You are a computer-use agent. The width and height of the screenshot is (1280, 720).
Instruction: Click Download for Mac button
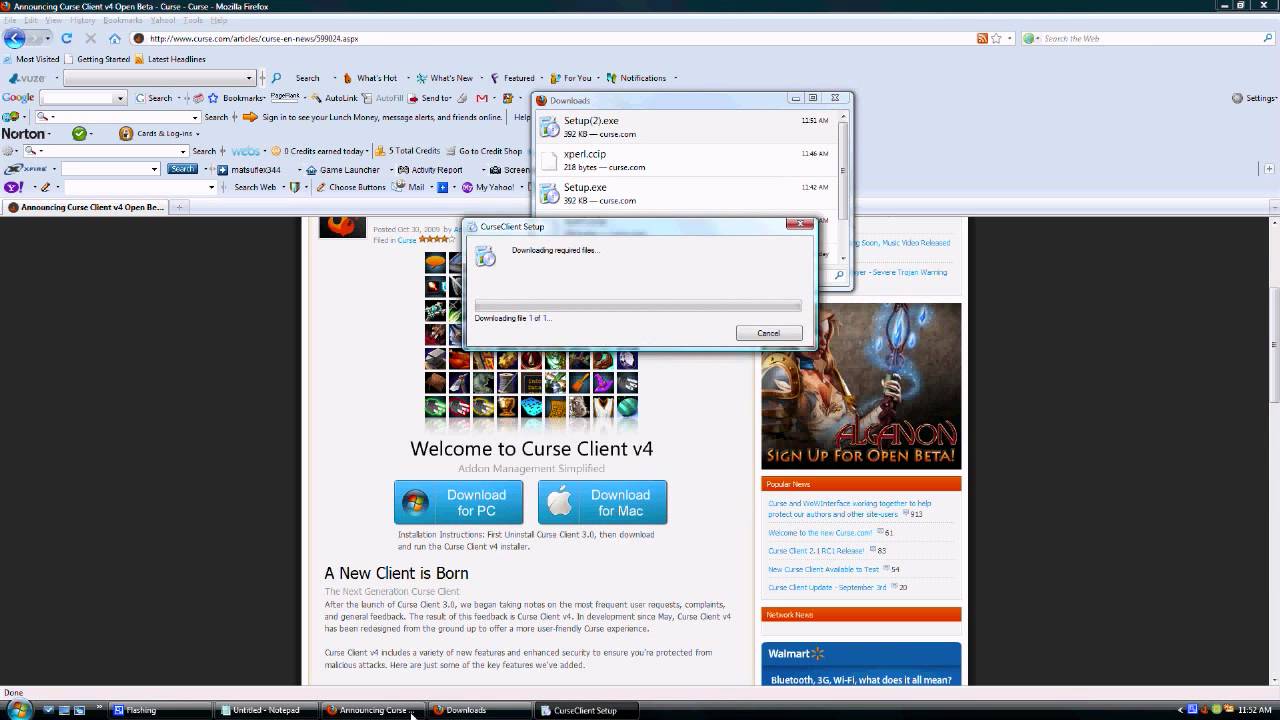pos(602,502)
